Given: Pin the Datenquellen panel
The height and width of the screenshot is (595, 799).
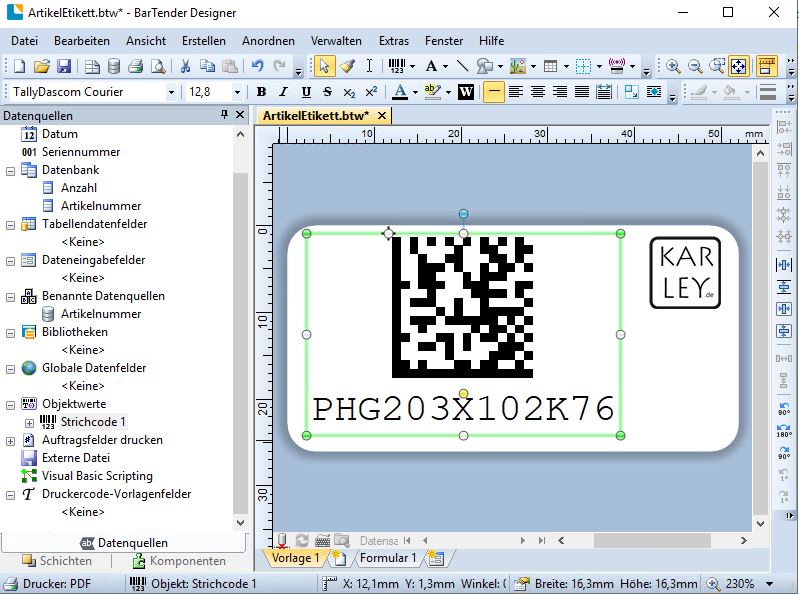Looking at the screenshot, I should tap(224, 115).
